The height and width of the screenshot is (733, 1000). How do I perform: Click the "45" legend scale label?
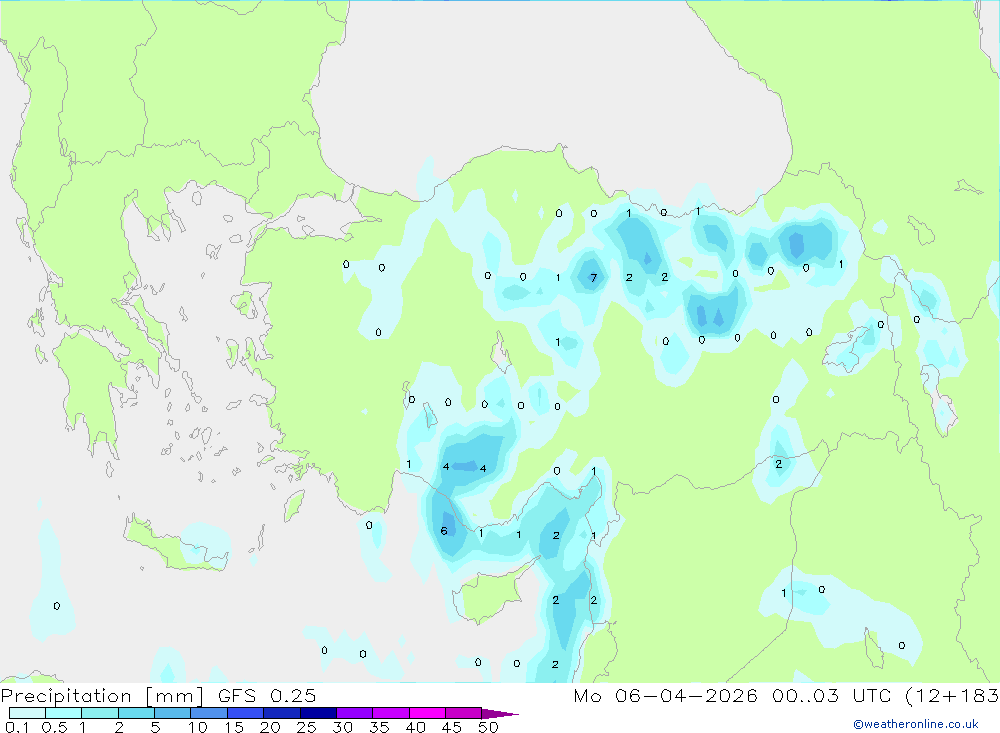[x=452, y=727]
